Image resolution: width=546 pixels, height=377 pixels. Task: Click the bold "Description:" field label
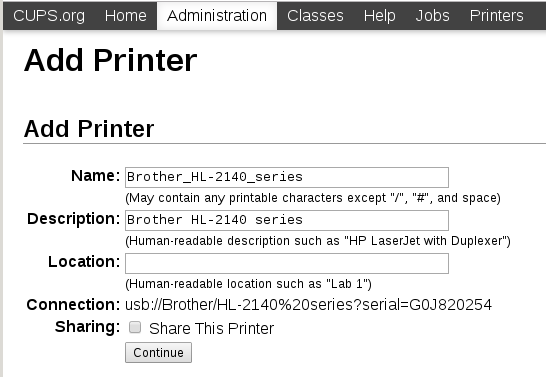point(73,219)
